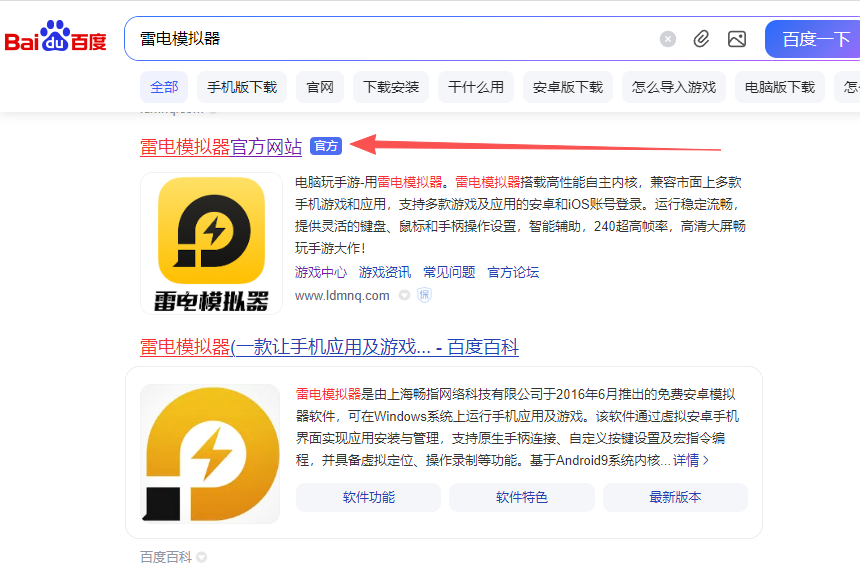Expand 详情 in the Baike description

point(691,460)
